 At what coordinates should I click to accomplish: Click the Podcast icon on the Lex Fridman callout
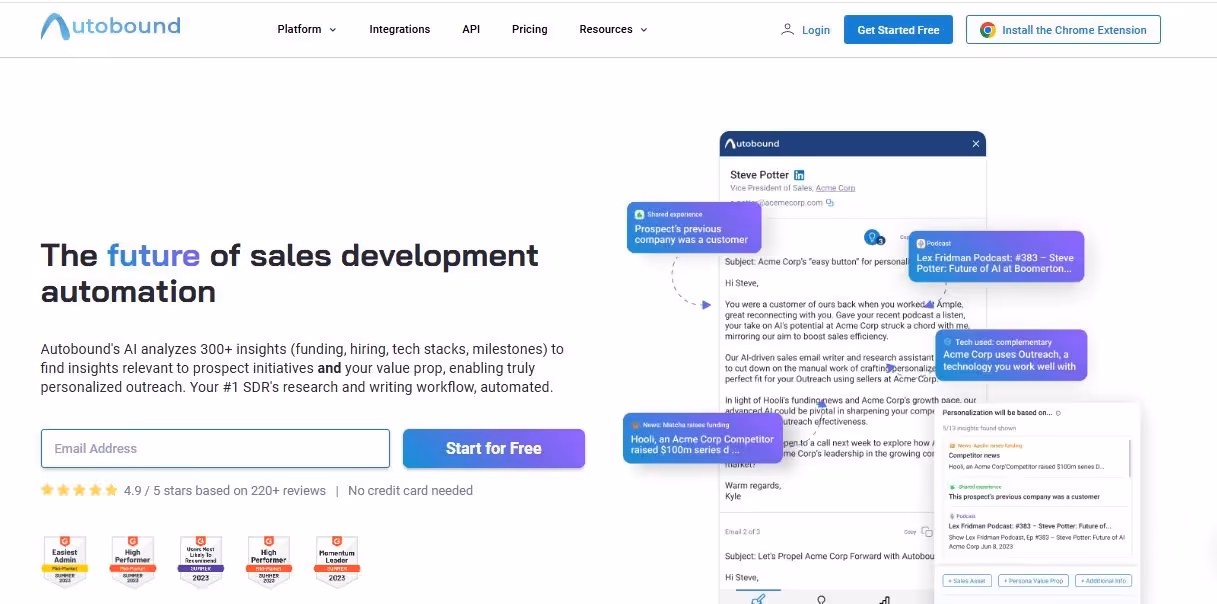coord(921,243)
